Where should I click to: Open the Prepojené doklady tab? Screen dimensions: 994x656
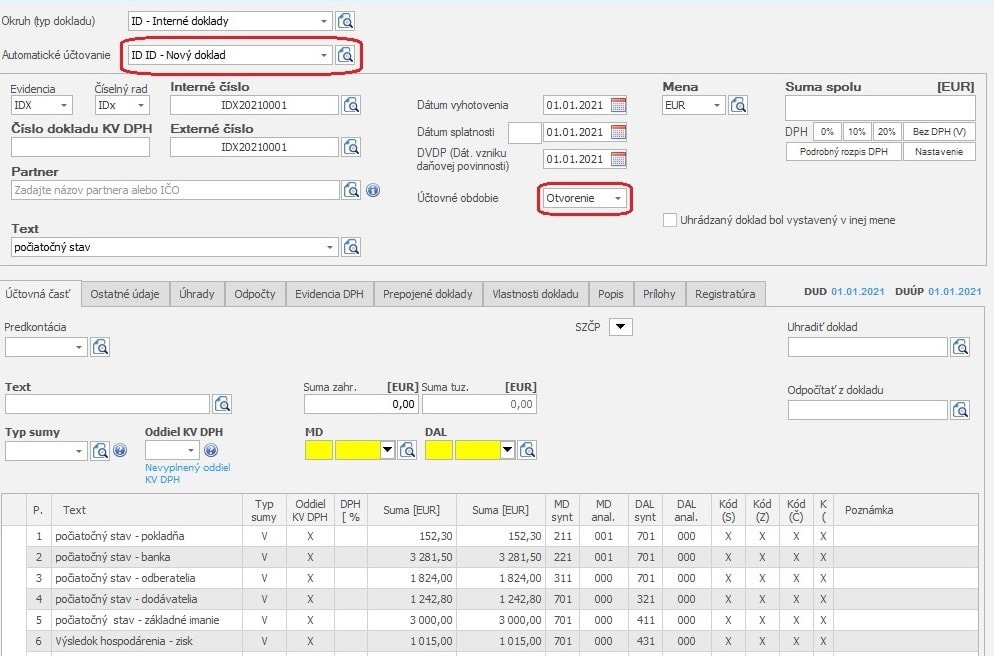tap(426, 294)
